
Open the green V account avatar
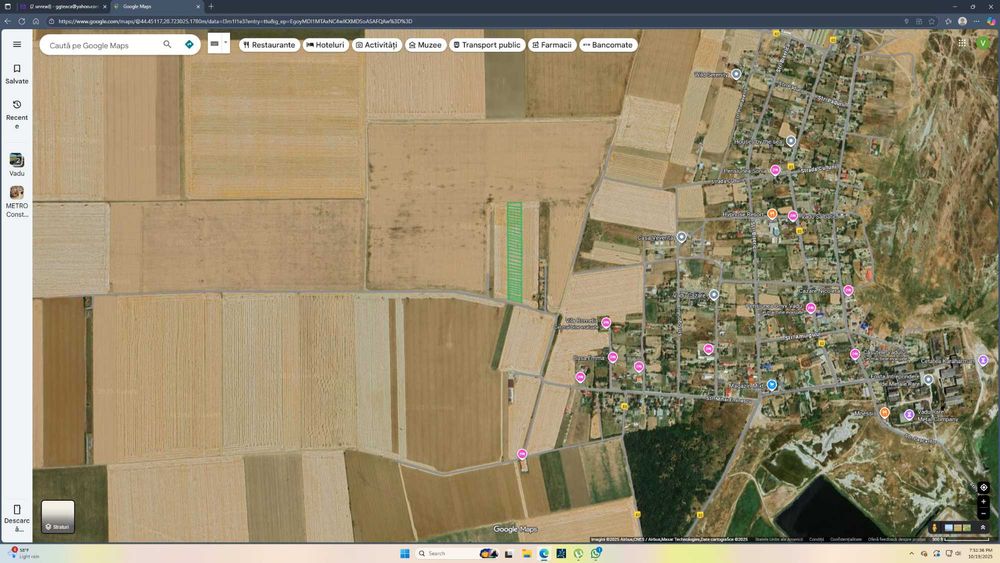click(x=983, y=43)
